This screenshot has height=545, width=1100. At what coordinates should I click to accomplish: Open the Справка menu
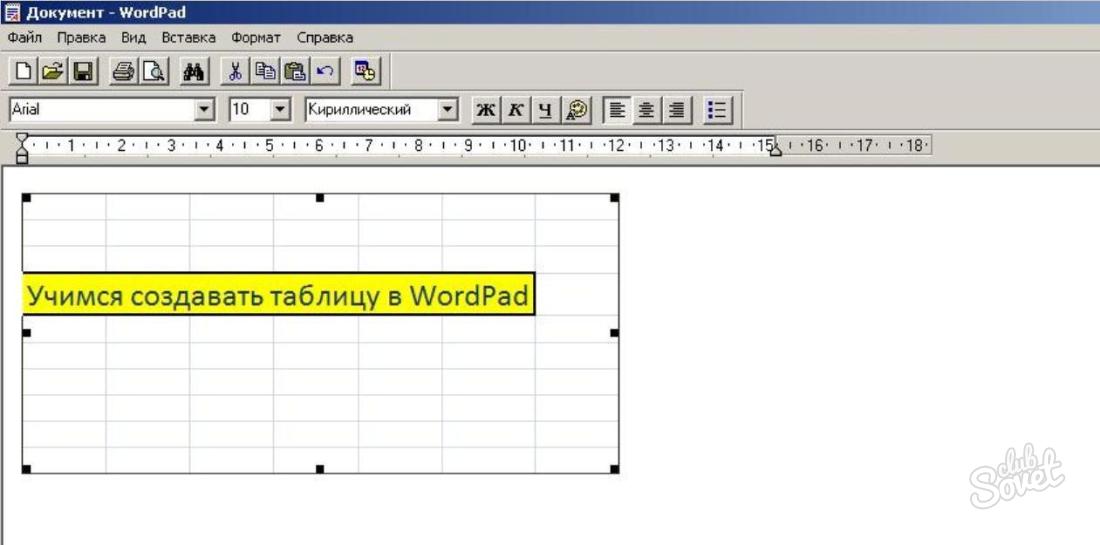point(325,37)
